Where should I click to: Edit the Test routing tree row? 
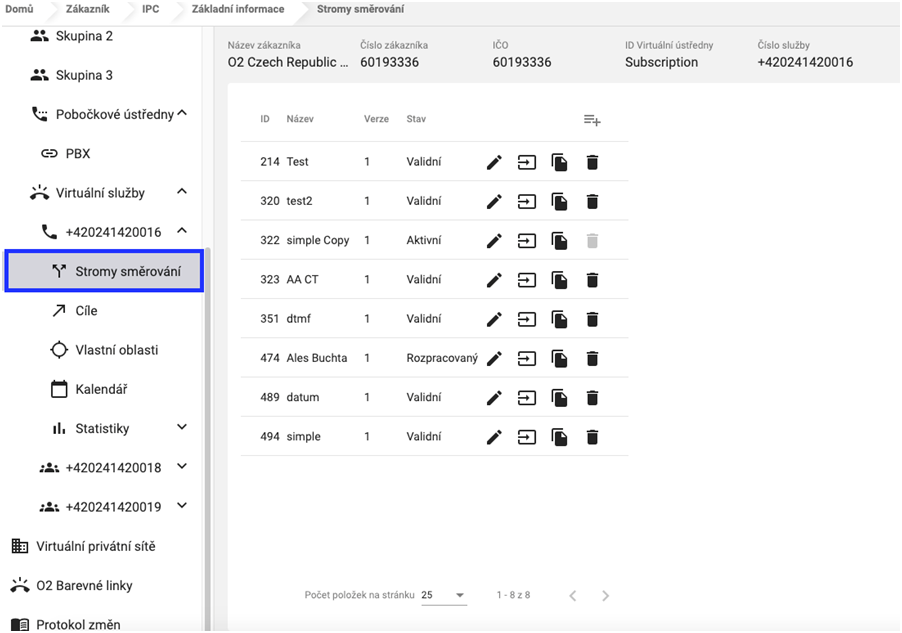(494, 162)
